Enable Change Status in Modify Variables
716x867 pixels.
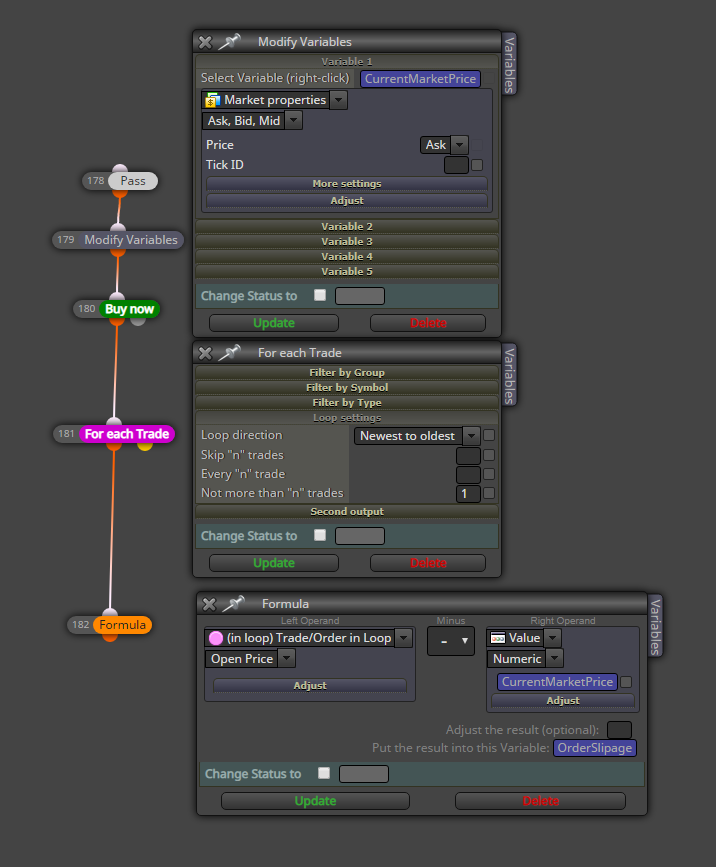320,295
